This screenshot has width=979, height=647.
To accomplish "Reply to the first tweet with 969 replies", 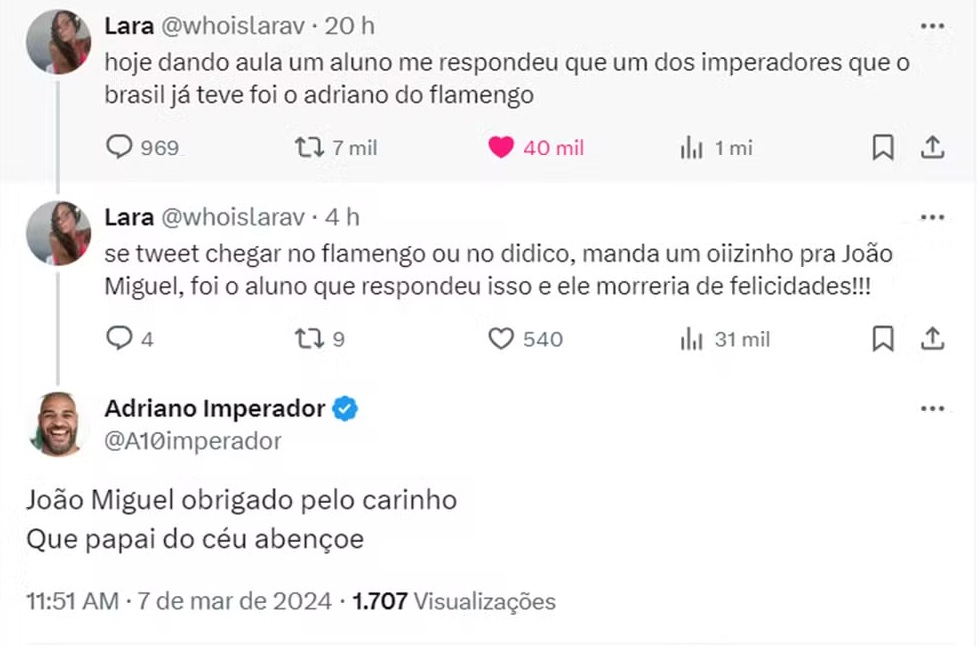I will coord(120,148).
